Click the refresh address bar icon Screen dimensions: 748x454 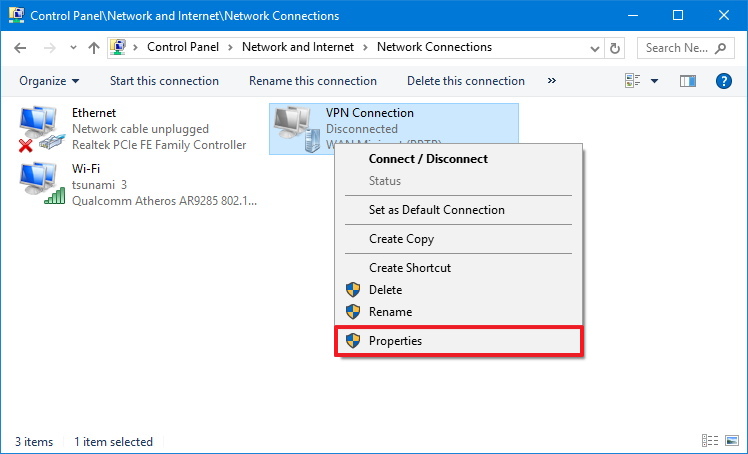click(616, 47)
